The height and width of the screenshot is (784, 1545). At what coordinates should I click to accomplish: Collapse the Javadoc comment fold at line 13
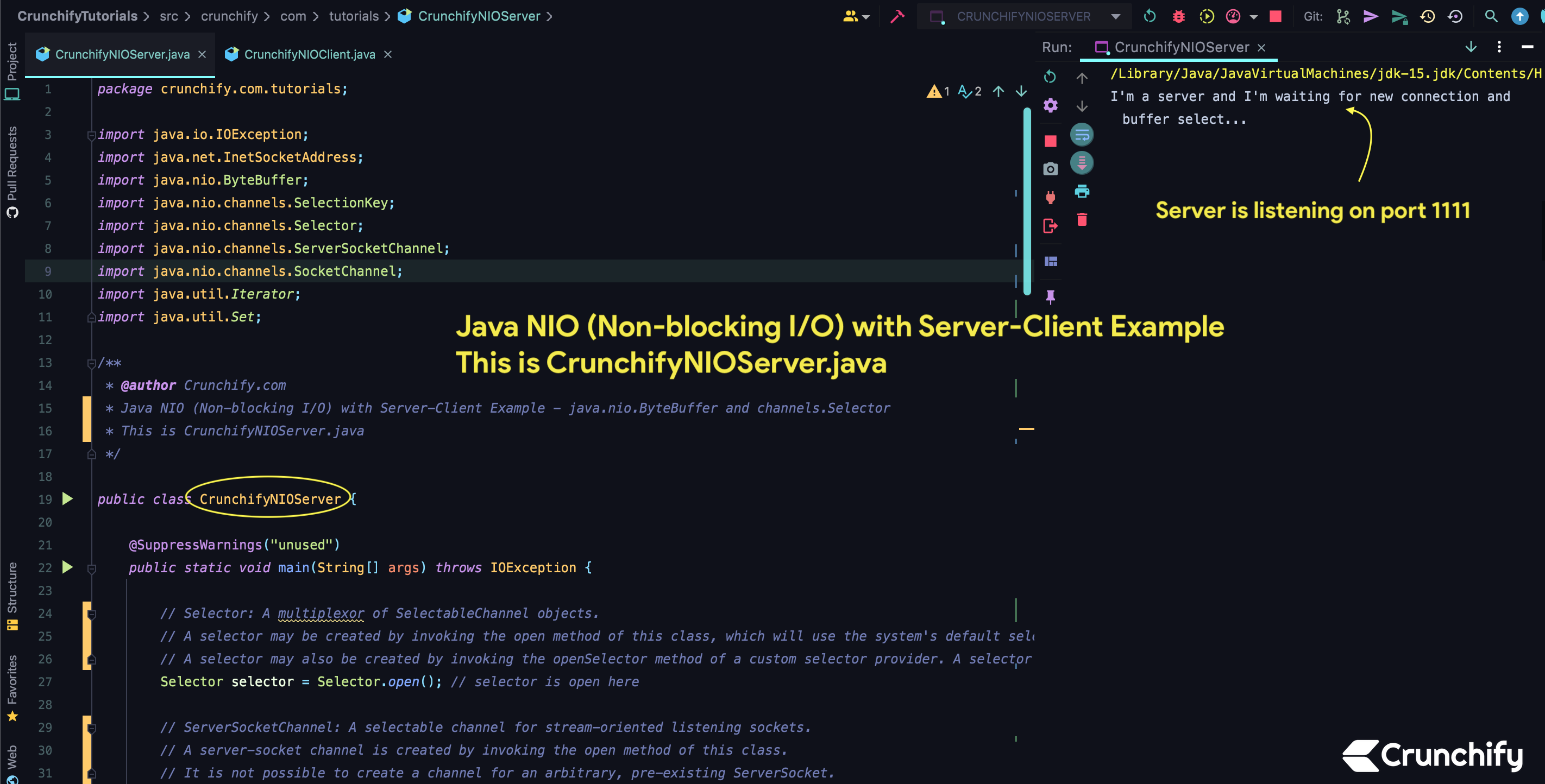[x=92, y=363]
